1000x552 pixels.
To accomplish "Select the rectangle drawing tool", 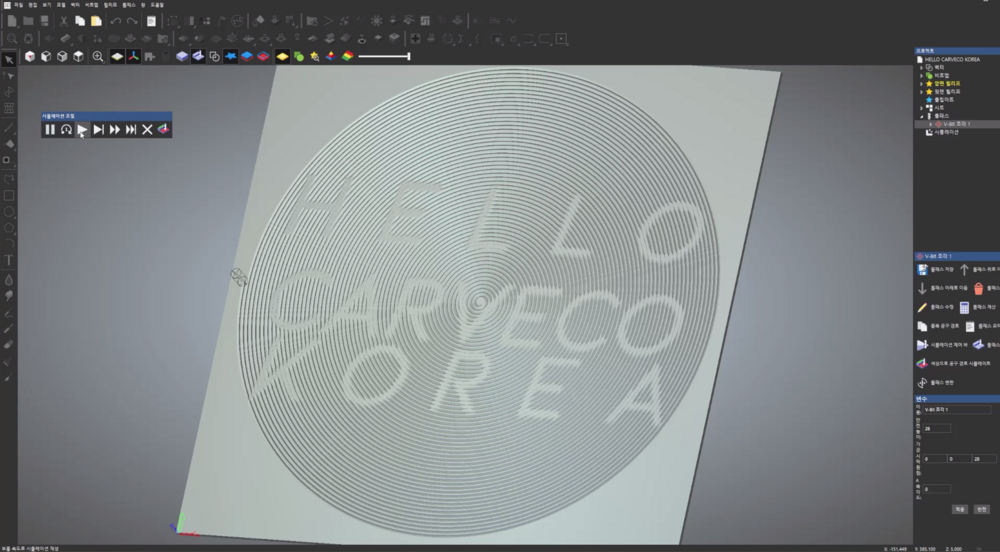I will (x=9, y=196).
